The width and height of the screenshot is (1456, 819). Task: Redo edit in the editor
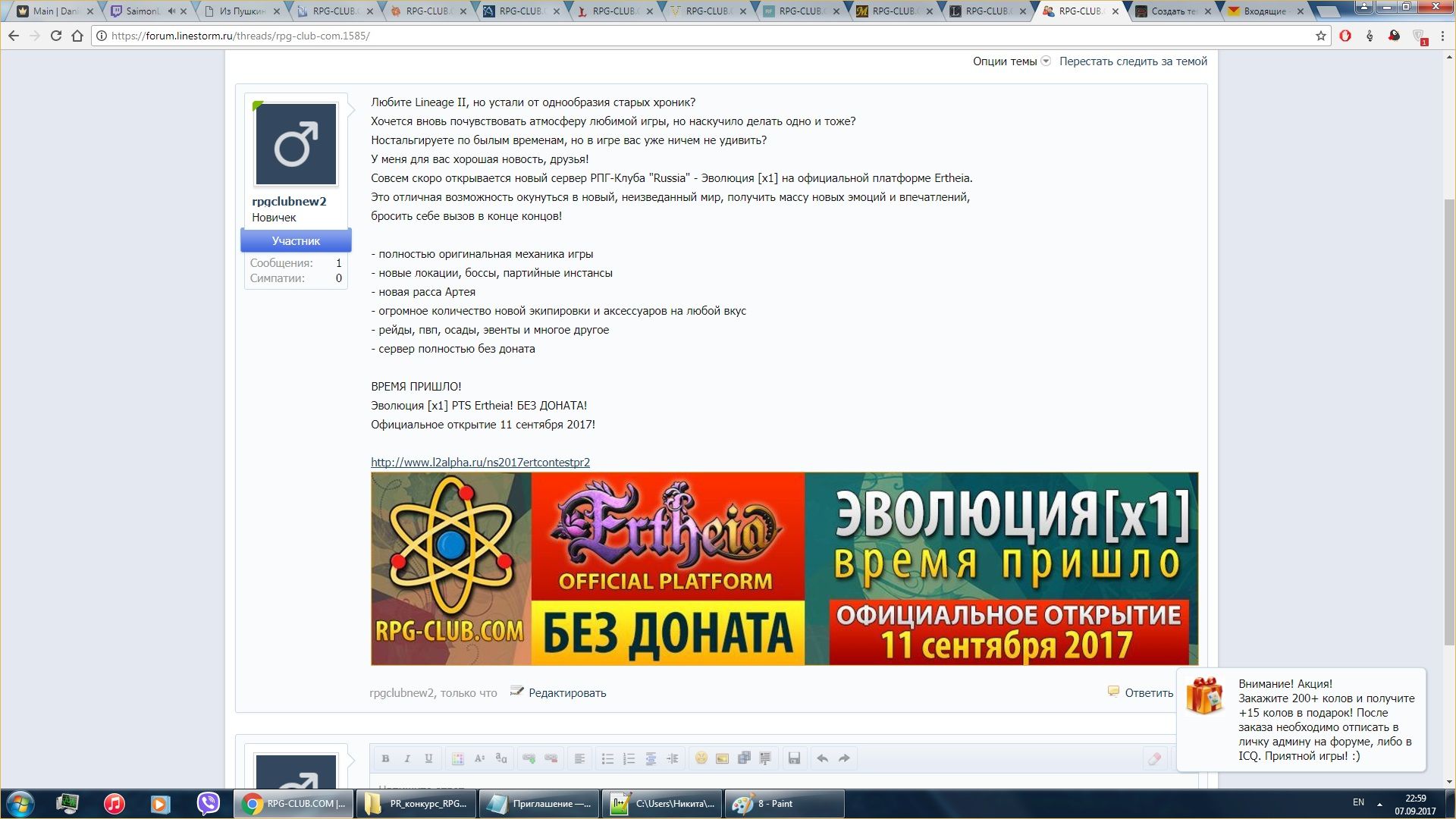coord(844,758)
